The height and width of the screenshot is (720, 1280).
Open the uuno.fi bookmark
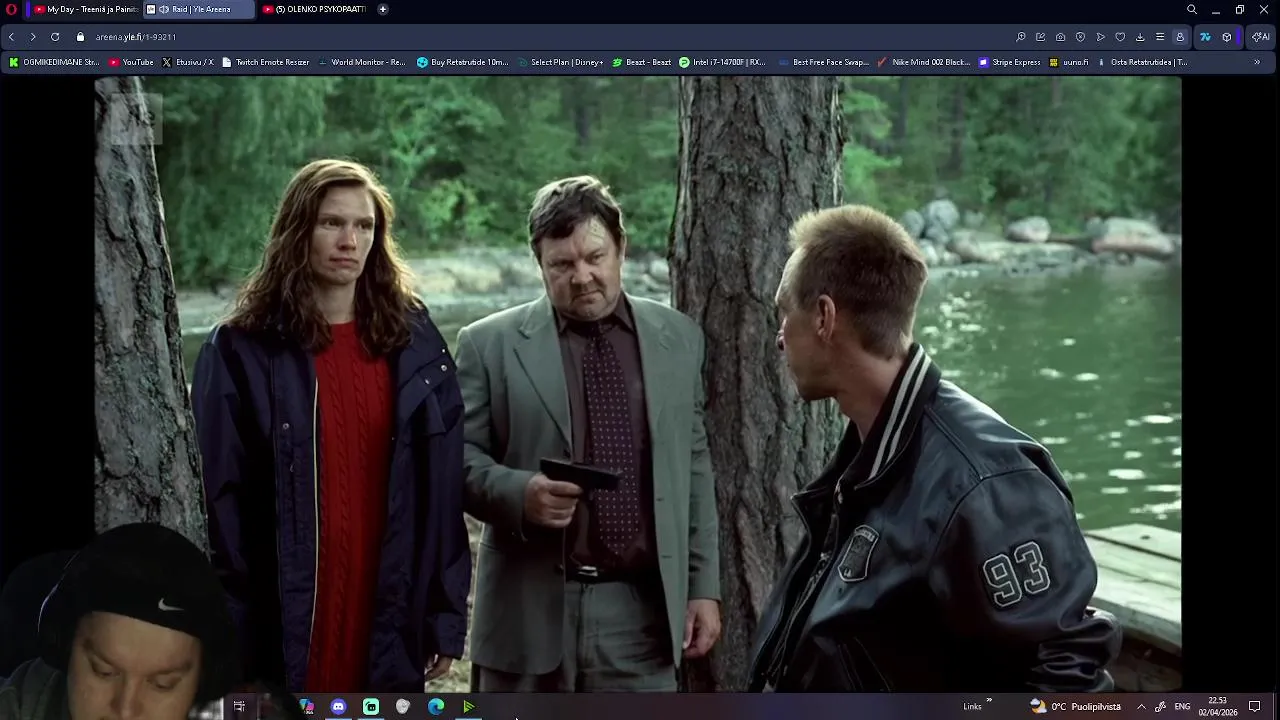[x=1069, y=62]
